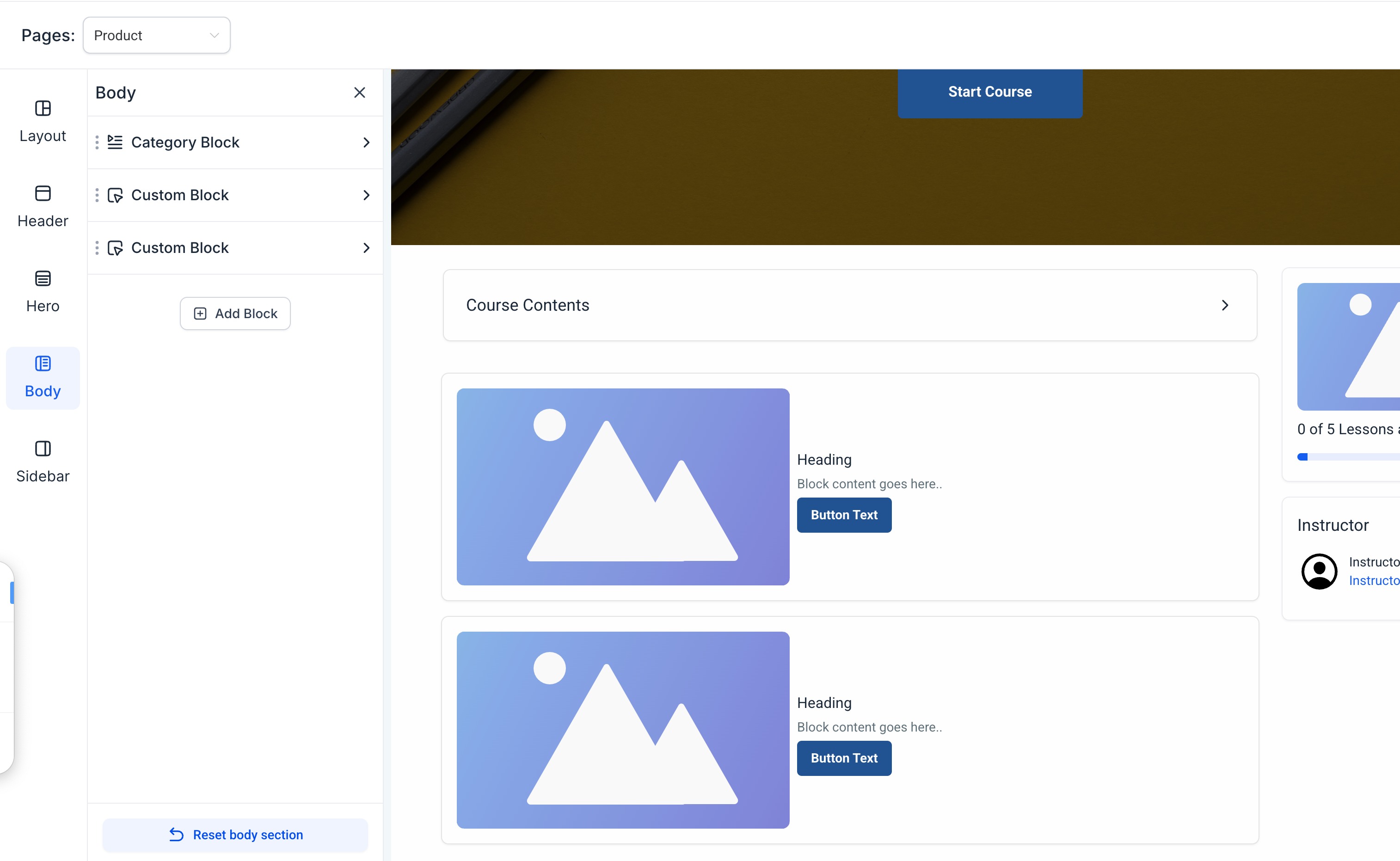Click the Body section icon
This screenshot has height=861, width=1400.
tap(43, 364)
